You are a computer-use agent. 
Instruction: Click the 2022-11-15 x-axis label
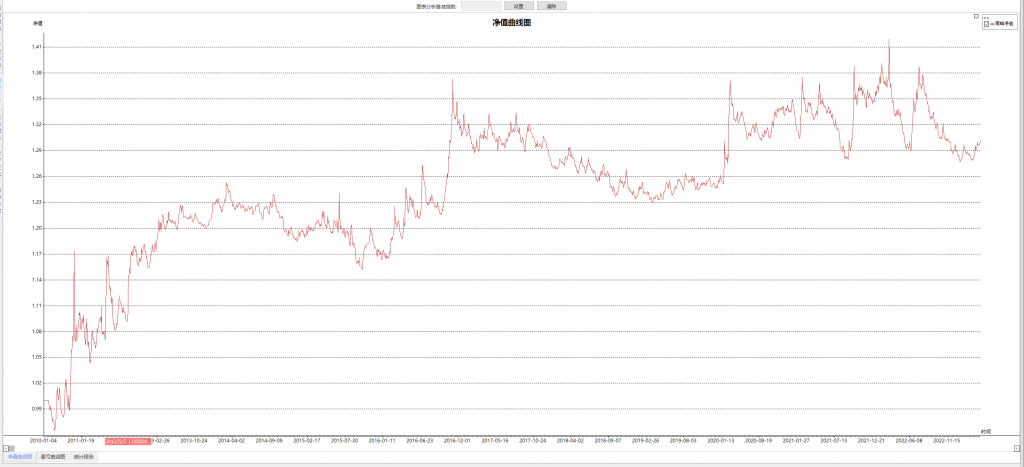click(x=946, y=439)
